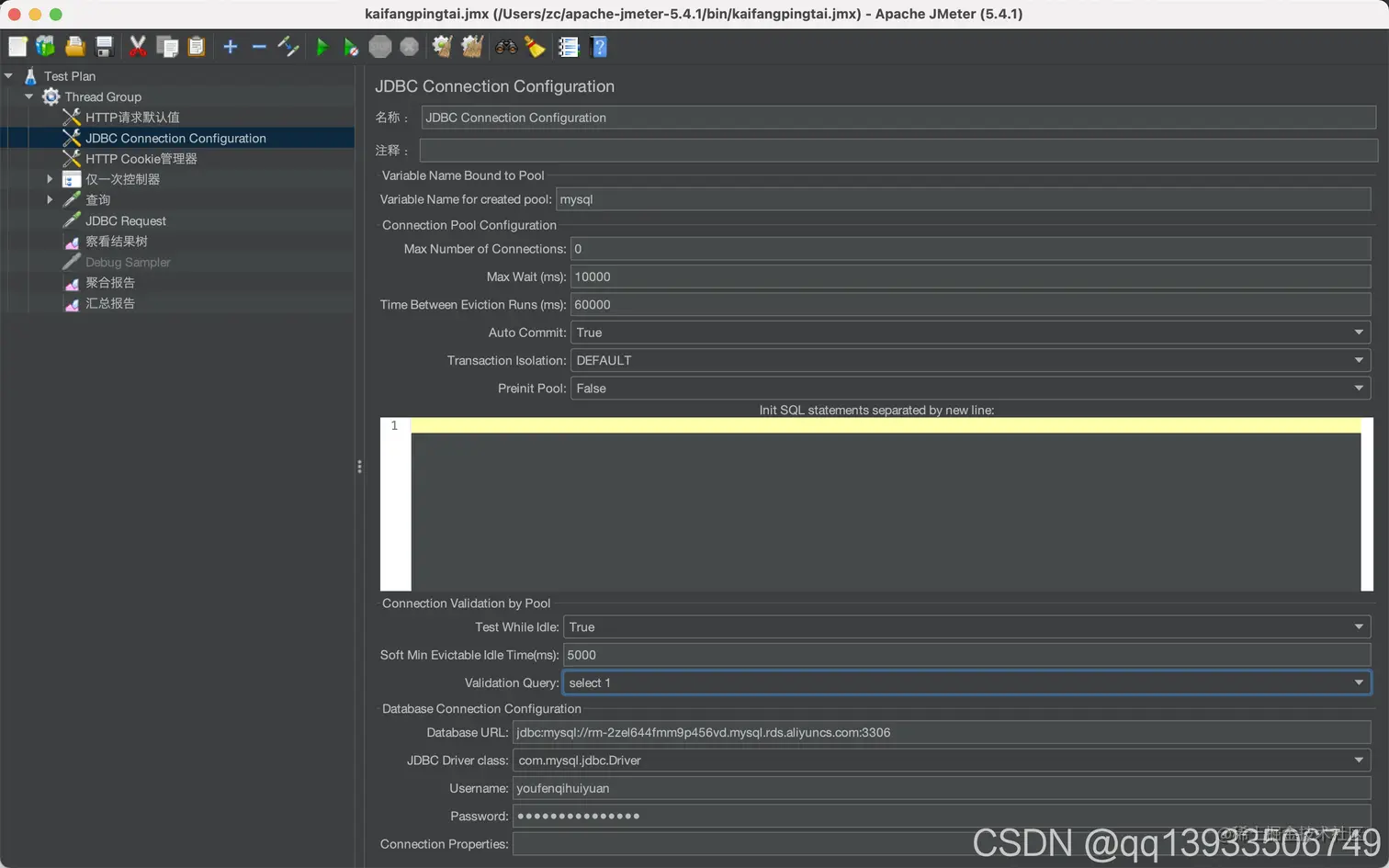This screenshot has height=868, width=1389.
Task: Click the New test plan icon
Action: 17,47
